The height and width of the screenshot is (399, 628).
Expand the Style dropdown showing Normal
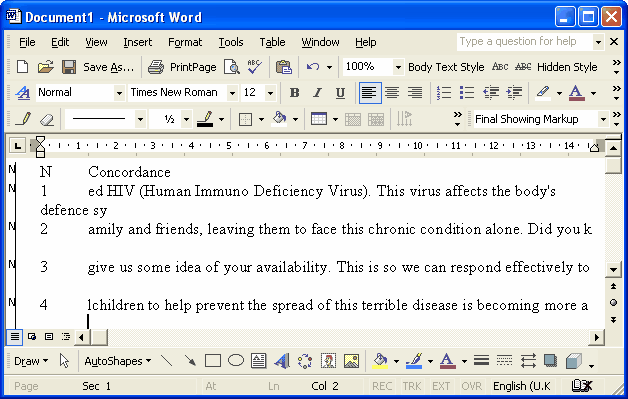(119, 93)
